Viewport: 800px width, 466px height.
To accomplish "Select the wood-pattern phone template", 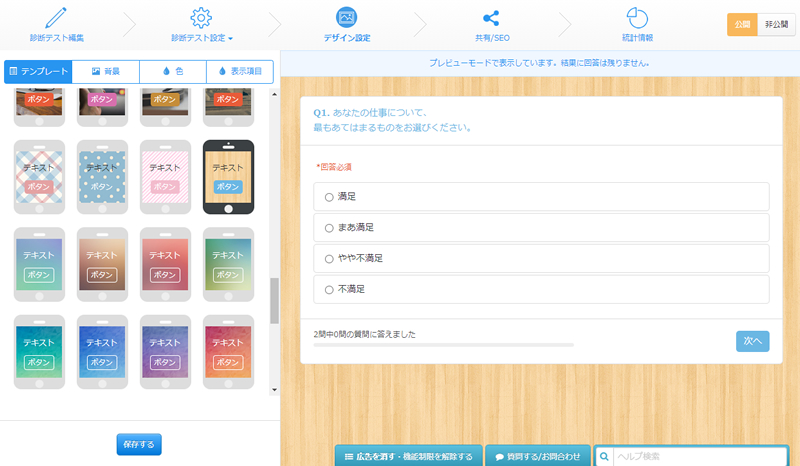I will point(228,176).
